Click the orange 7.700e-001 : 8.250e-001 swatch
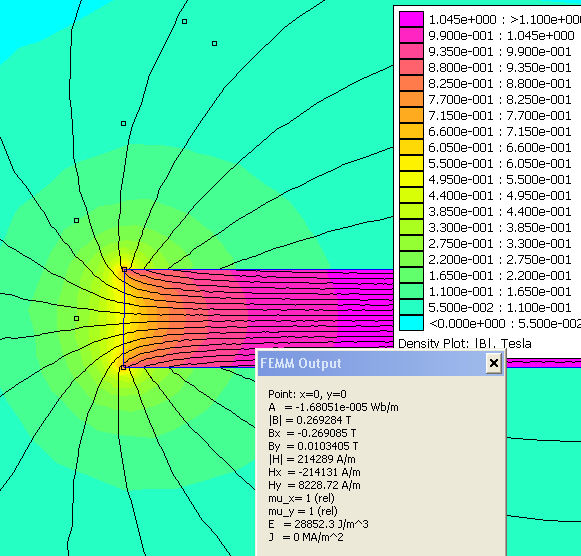Image resolution: width=581 pixels, height=556 pixels. pyautogui.click(x=411, y=99)
